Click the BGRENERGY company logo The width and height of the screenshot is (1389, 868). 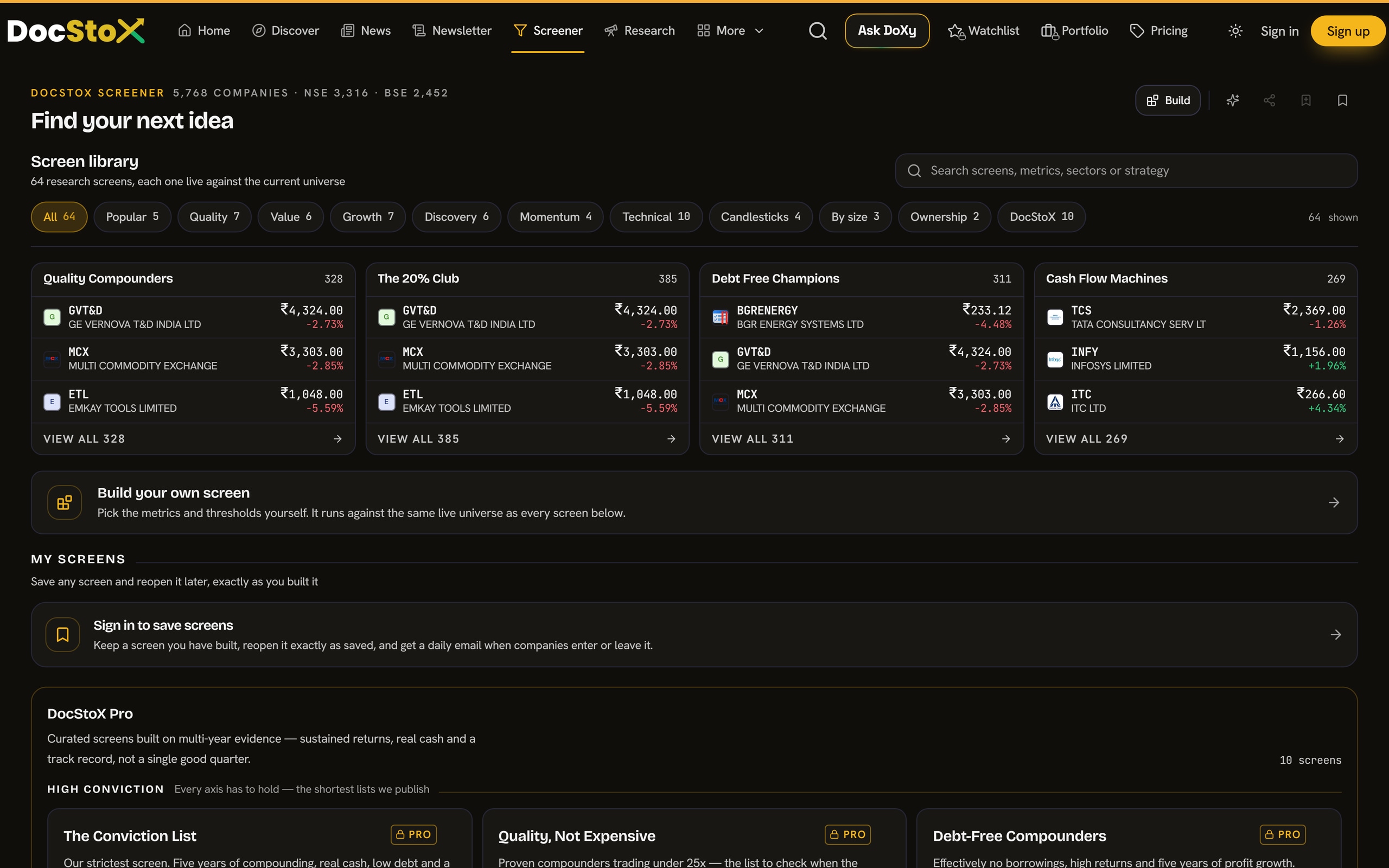tap(721, 317)
